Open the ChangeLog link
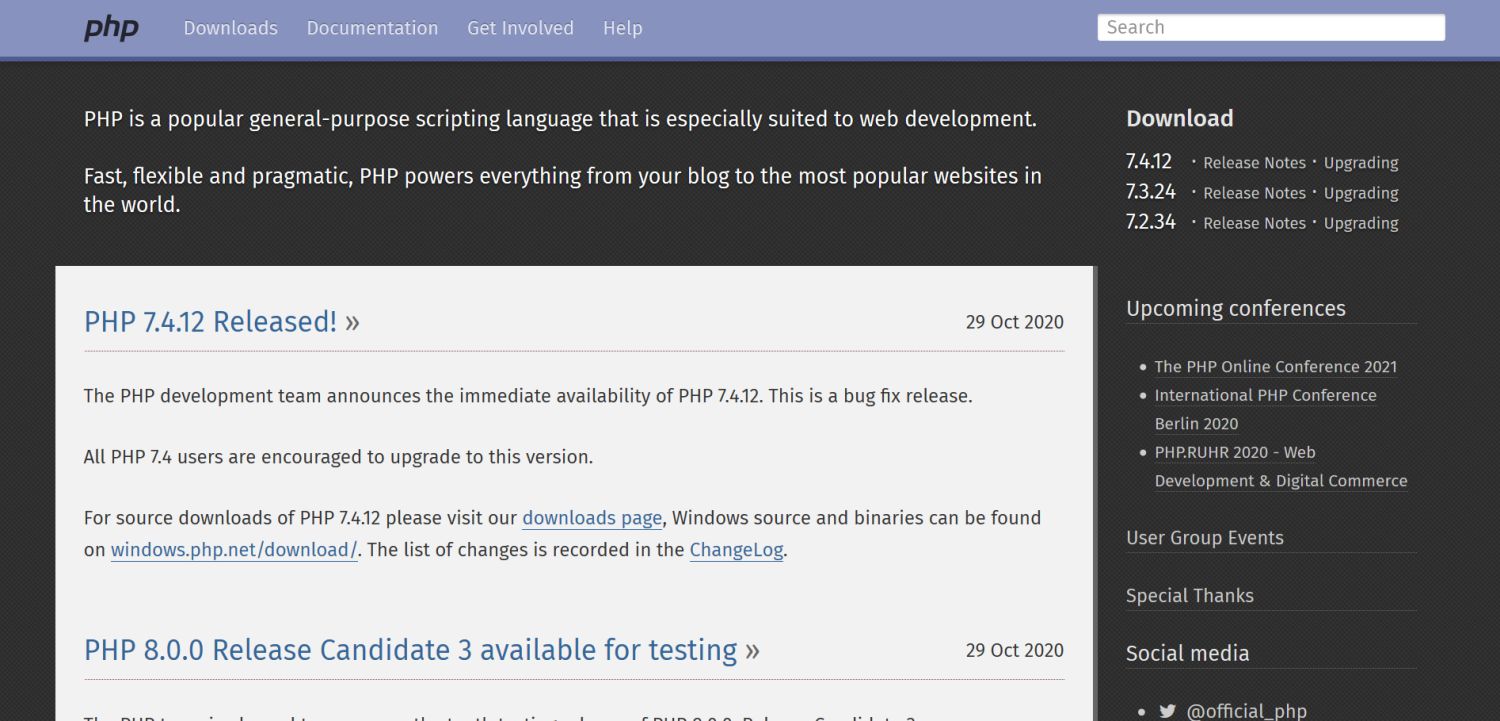Screen dimensions: 1500x721 (736, 549)
